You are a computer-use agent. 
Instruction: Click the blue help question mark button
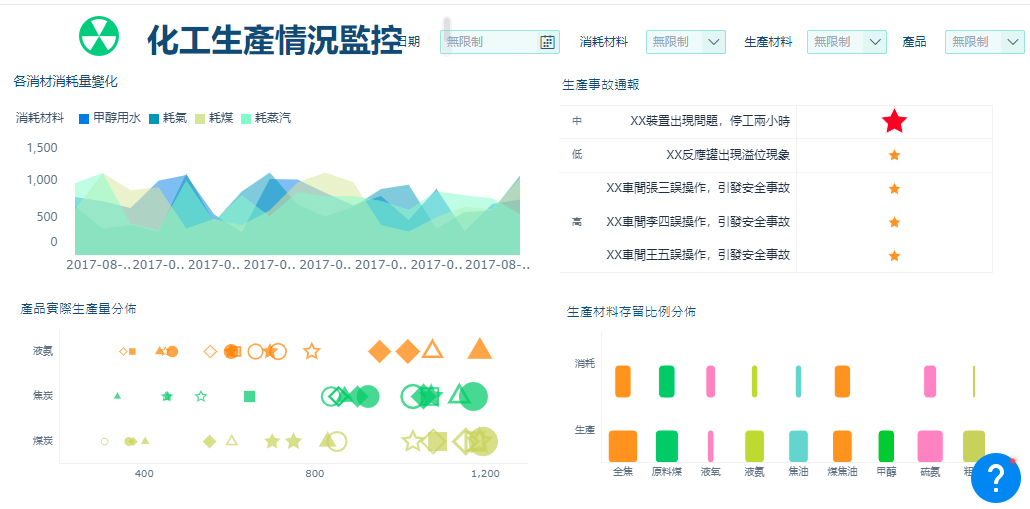(x=996, y=477)
